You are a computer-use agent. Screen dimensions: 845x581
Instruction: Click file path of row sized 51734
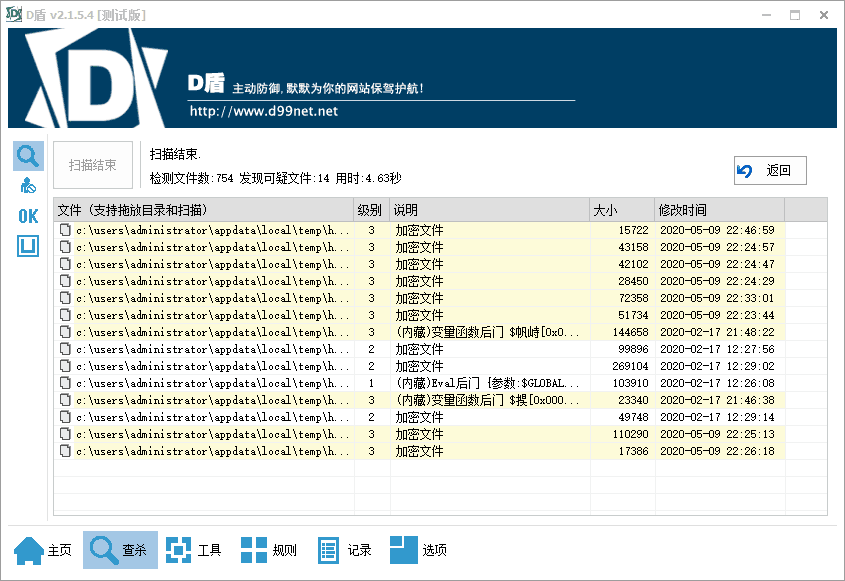coord(212,315)
